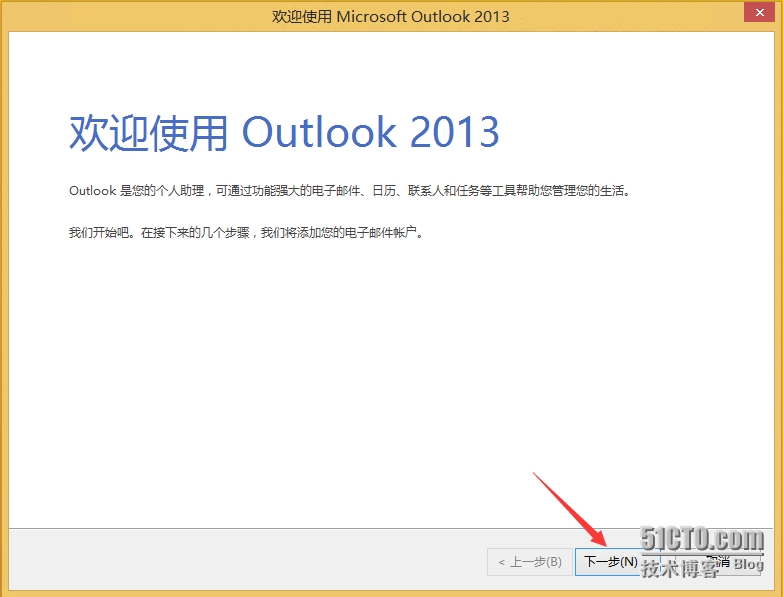Click the word Outlook starting the description

[92, 190]
